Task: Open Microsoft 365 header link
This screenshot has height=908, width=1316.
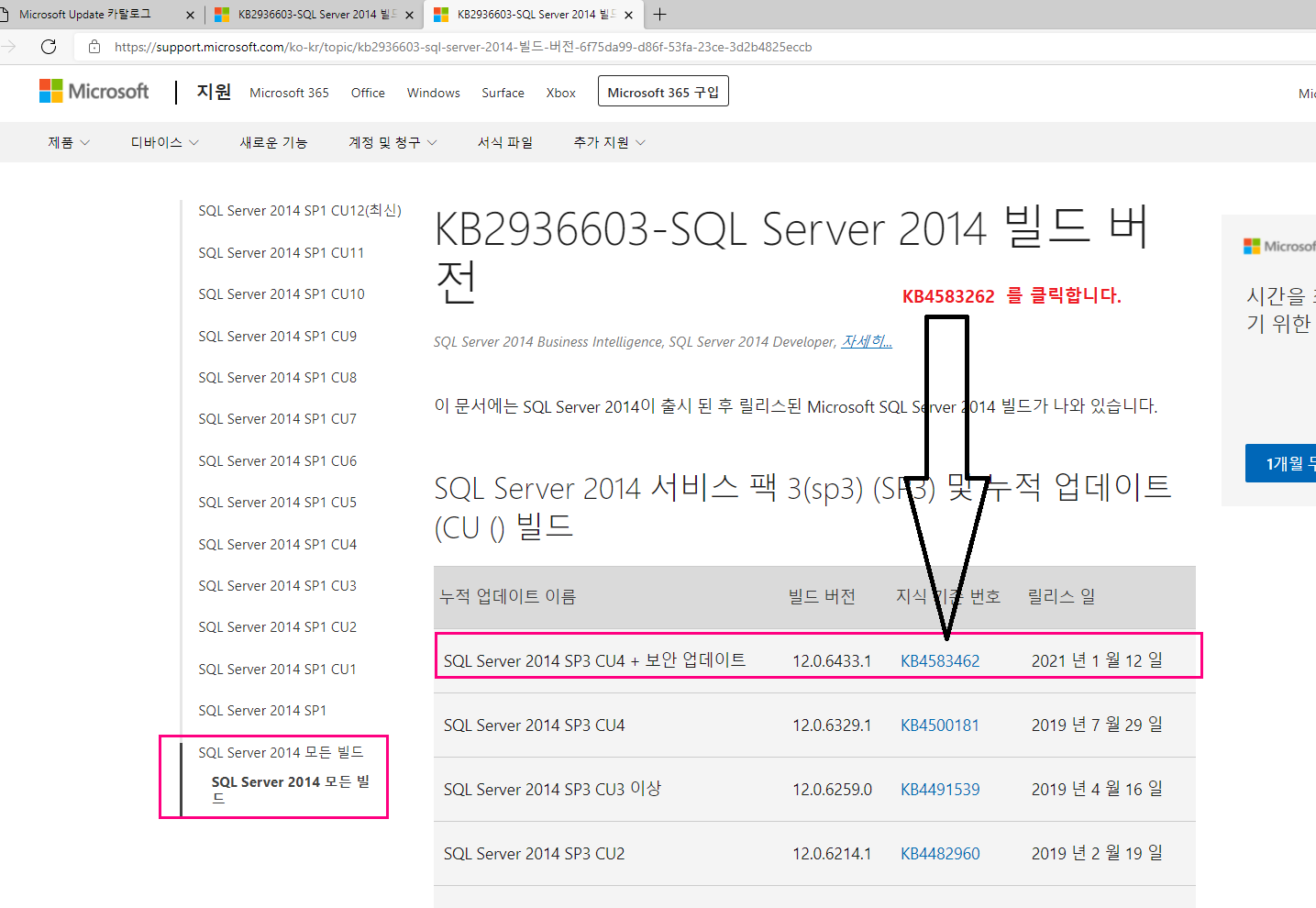Action: click(x=289, y=93)
